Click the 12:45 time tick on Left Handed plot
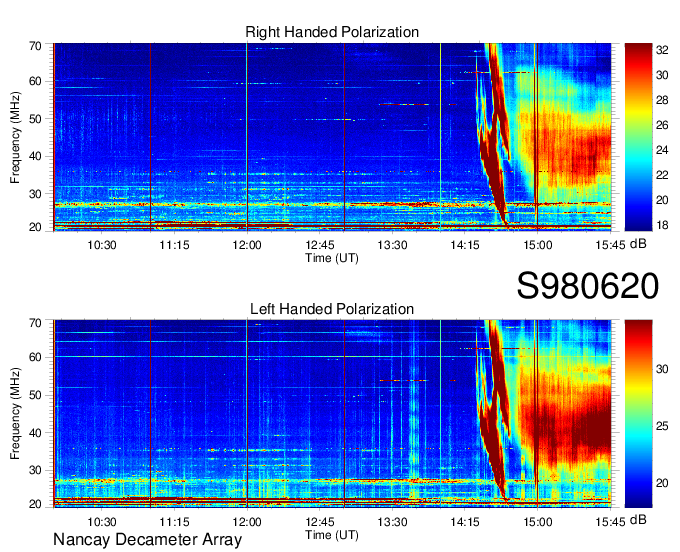Screen dimensions: 680x552 pos(320,522)
